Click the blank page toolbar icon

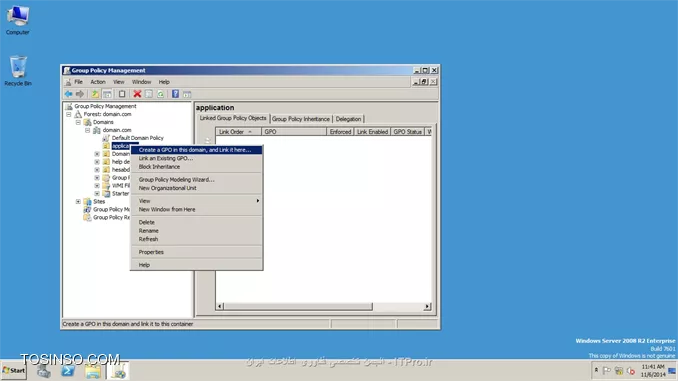[122, 94]
